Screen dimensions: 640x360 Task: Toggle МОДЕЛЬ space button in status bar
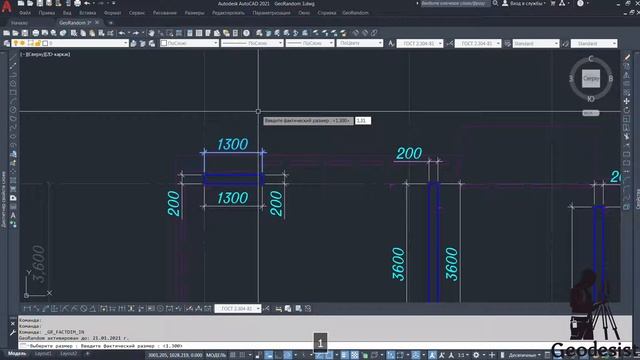[x=216, y=355]
